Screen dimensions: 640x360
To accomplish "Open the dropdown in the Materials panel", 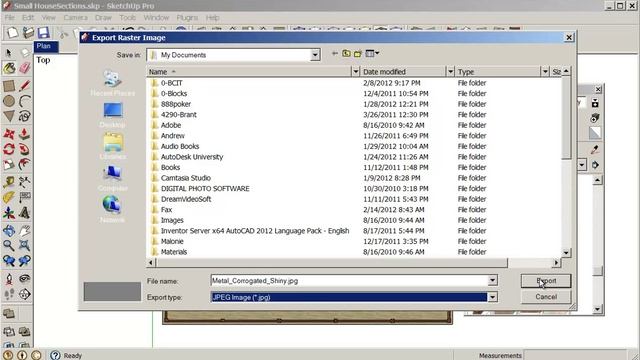I will (x=582, y=165).
